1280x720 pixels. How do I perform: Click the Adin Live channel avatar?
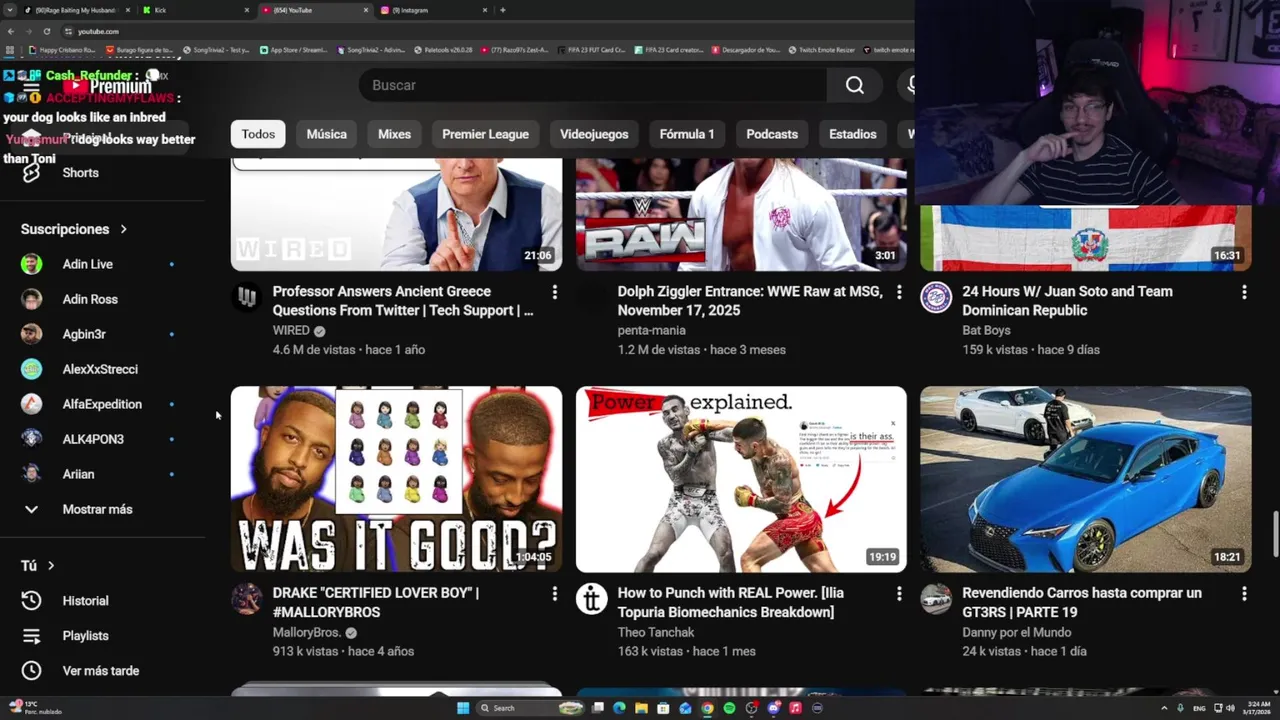click(x=32, y=264)
